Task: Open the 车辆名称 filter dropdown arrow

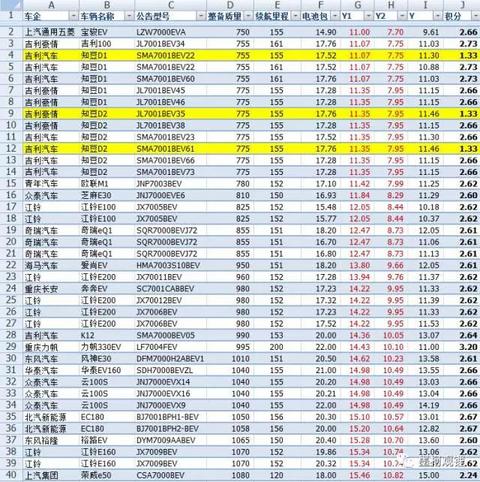Action: (129, 16)
